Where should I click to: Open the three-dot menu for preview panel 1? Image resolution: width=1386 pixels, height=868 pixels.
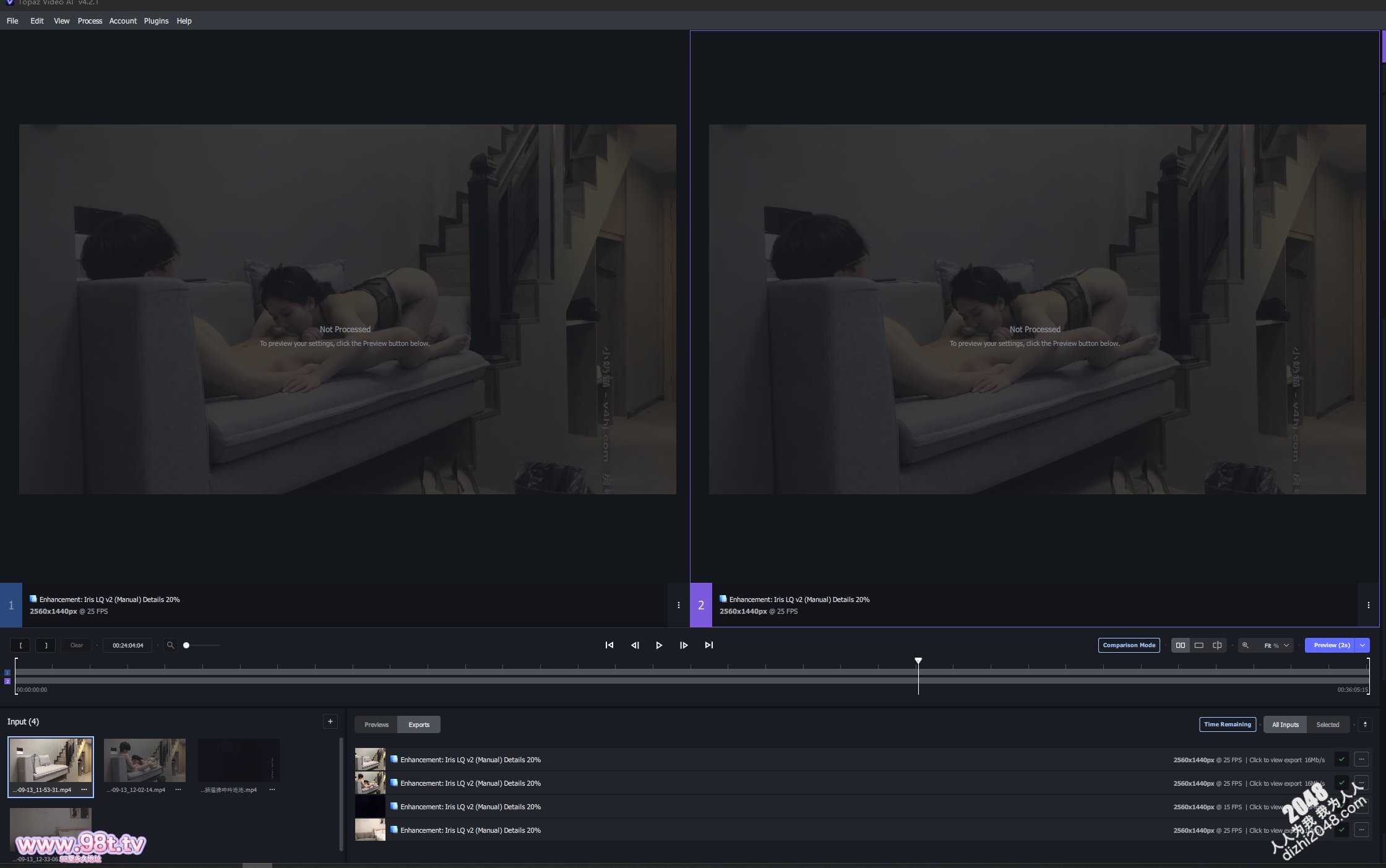point(679,605)
